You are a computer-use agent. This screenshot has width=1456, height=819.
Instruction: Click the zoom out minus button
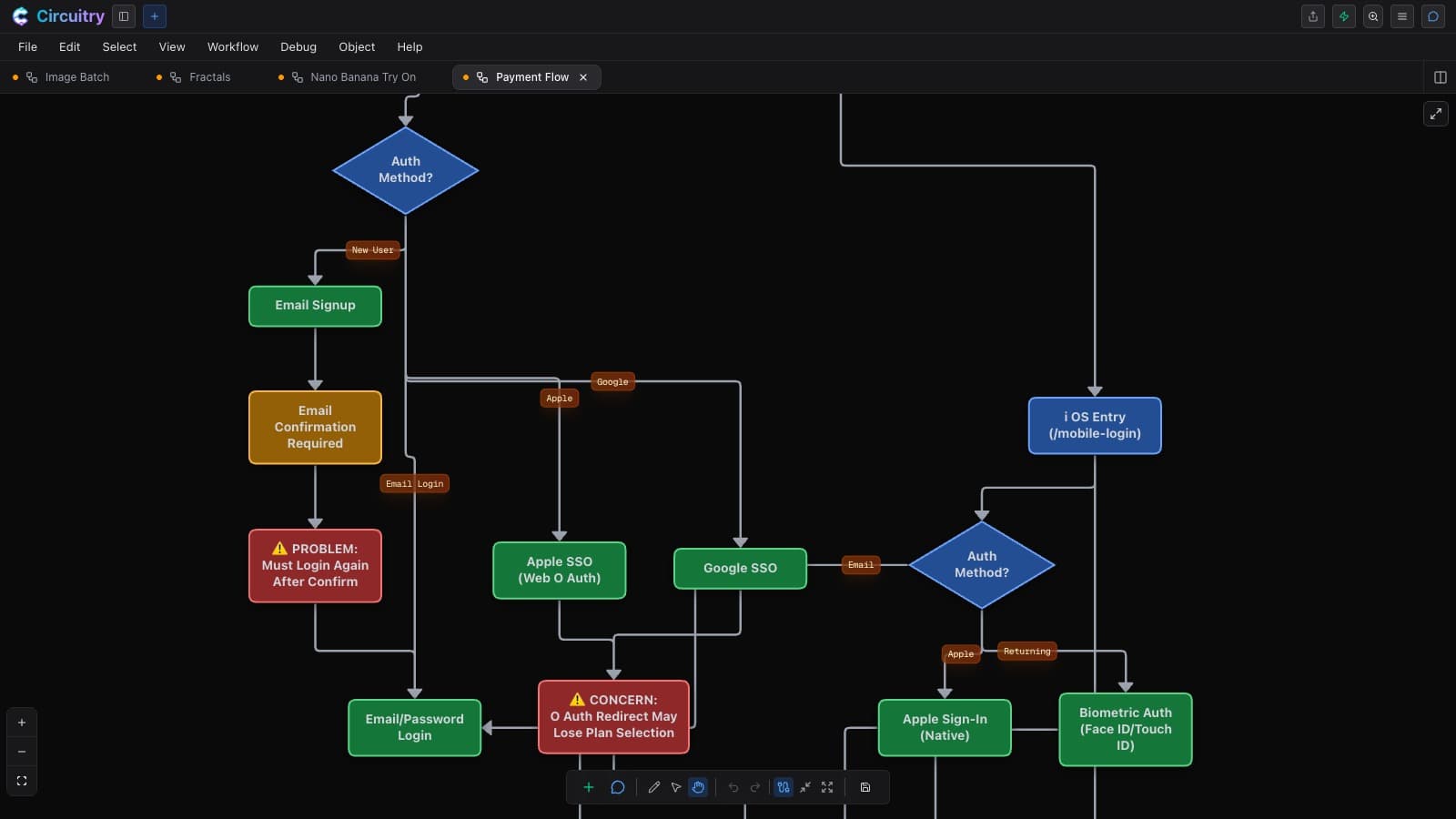[22, 752]
